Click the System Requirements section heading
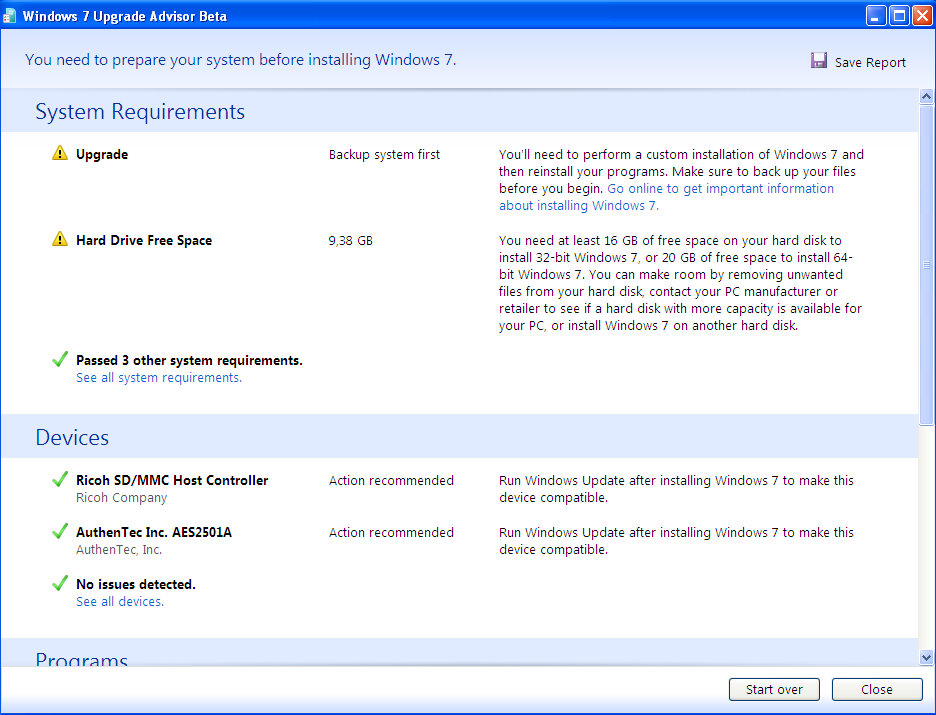The image size is (936, 715). pos(140,112)
